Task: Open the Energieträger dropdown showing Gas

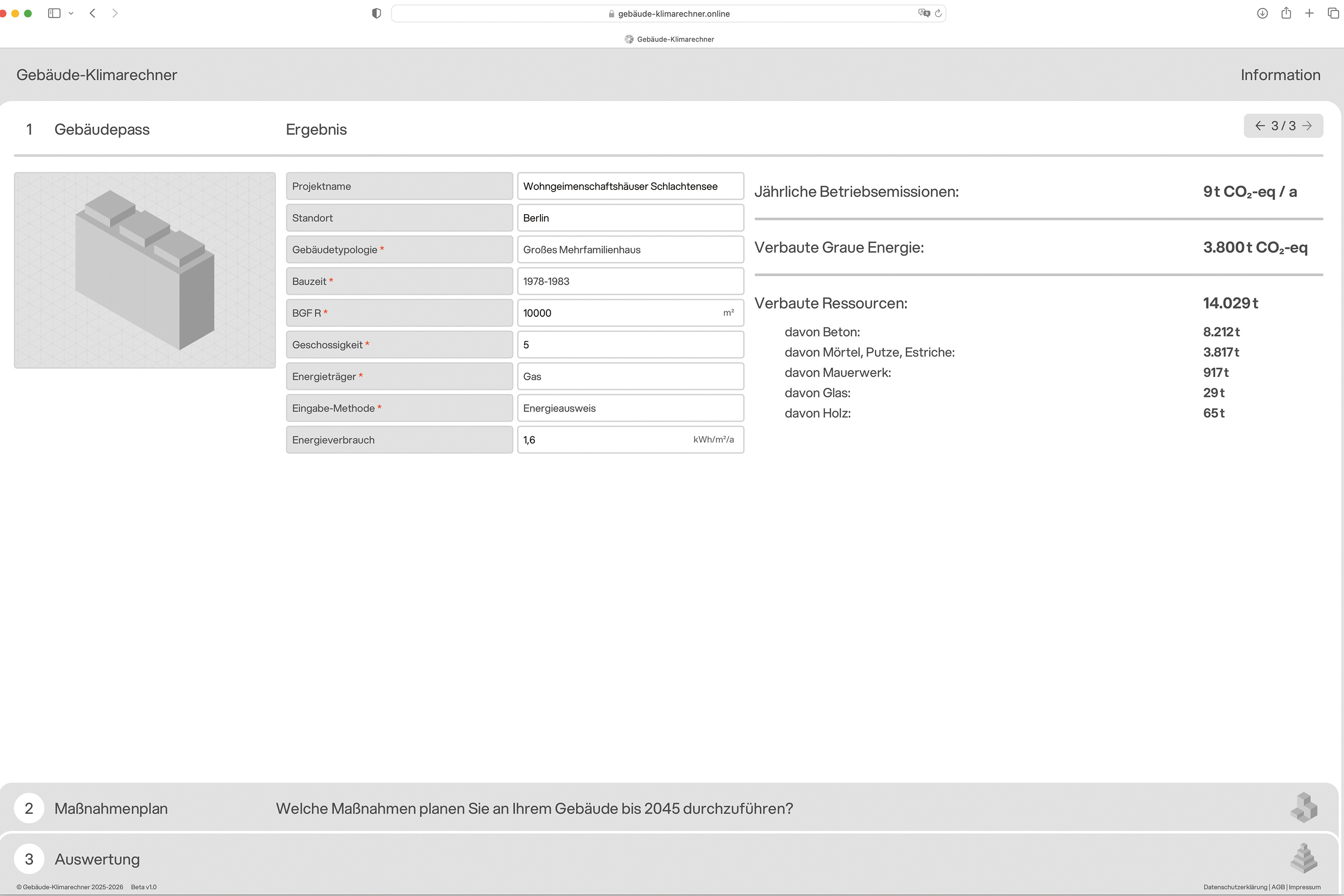Action: click(x=630, y=377)
